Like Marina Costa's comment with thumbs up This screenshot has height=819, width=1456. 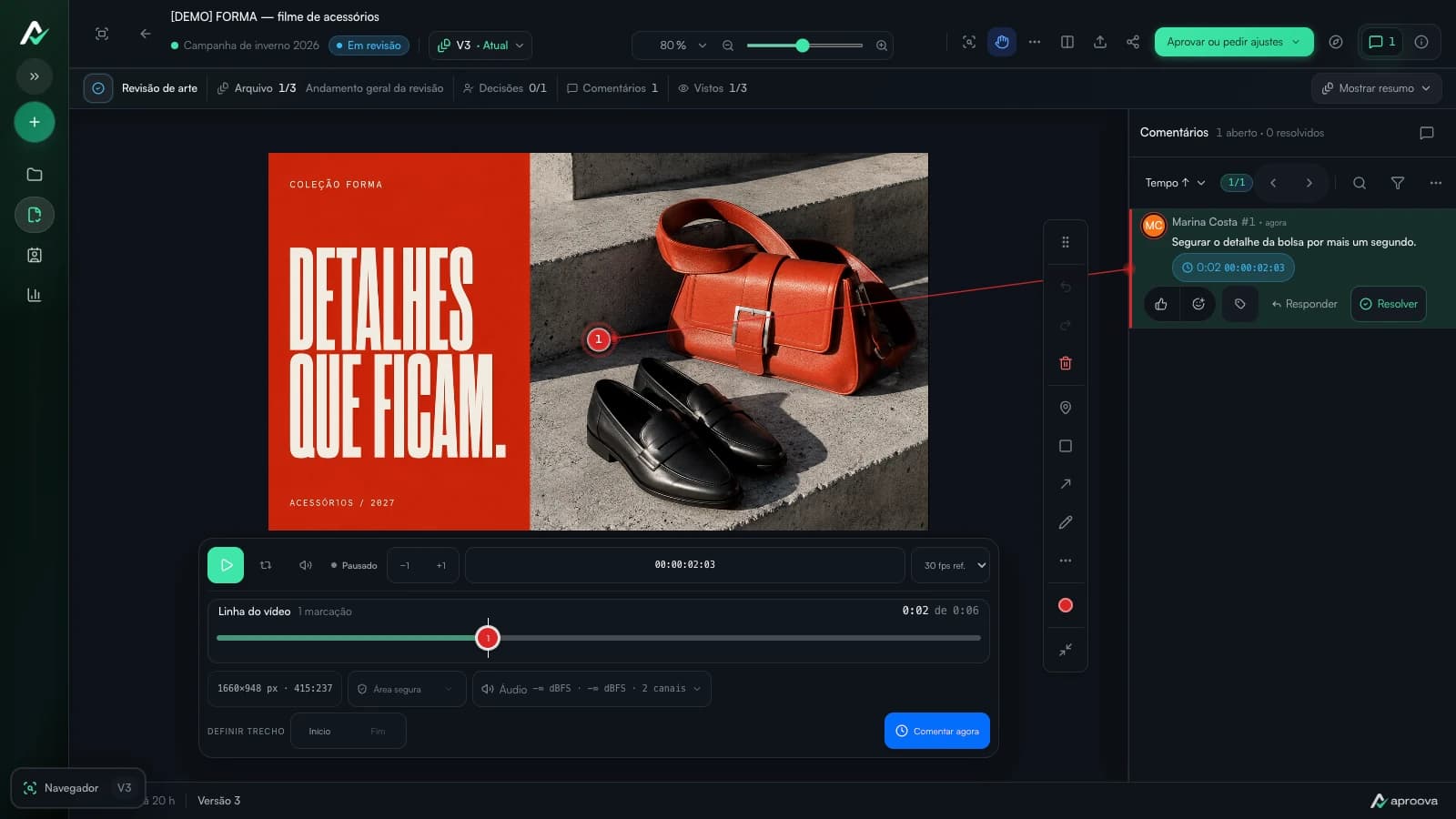coord(1161,304)
